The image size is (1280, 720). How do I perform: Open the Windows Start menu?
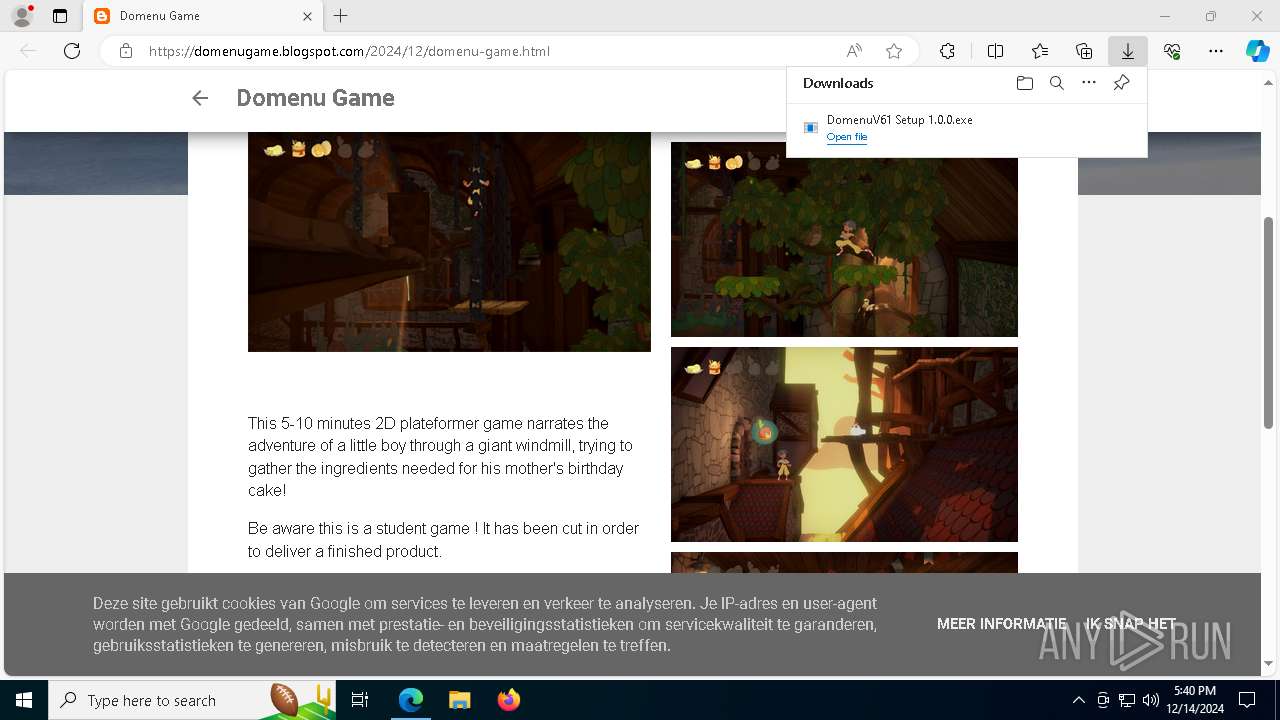click(24, 700)
